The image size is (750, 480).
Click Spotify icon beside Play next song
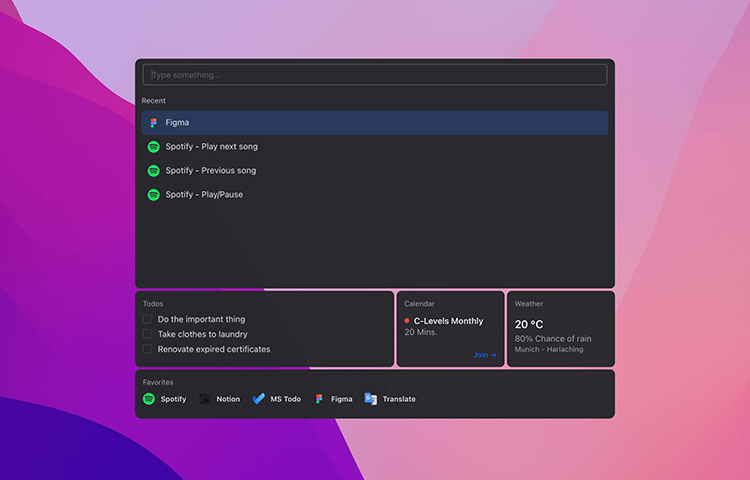click(x=154, y=147)
